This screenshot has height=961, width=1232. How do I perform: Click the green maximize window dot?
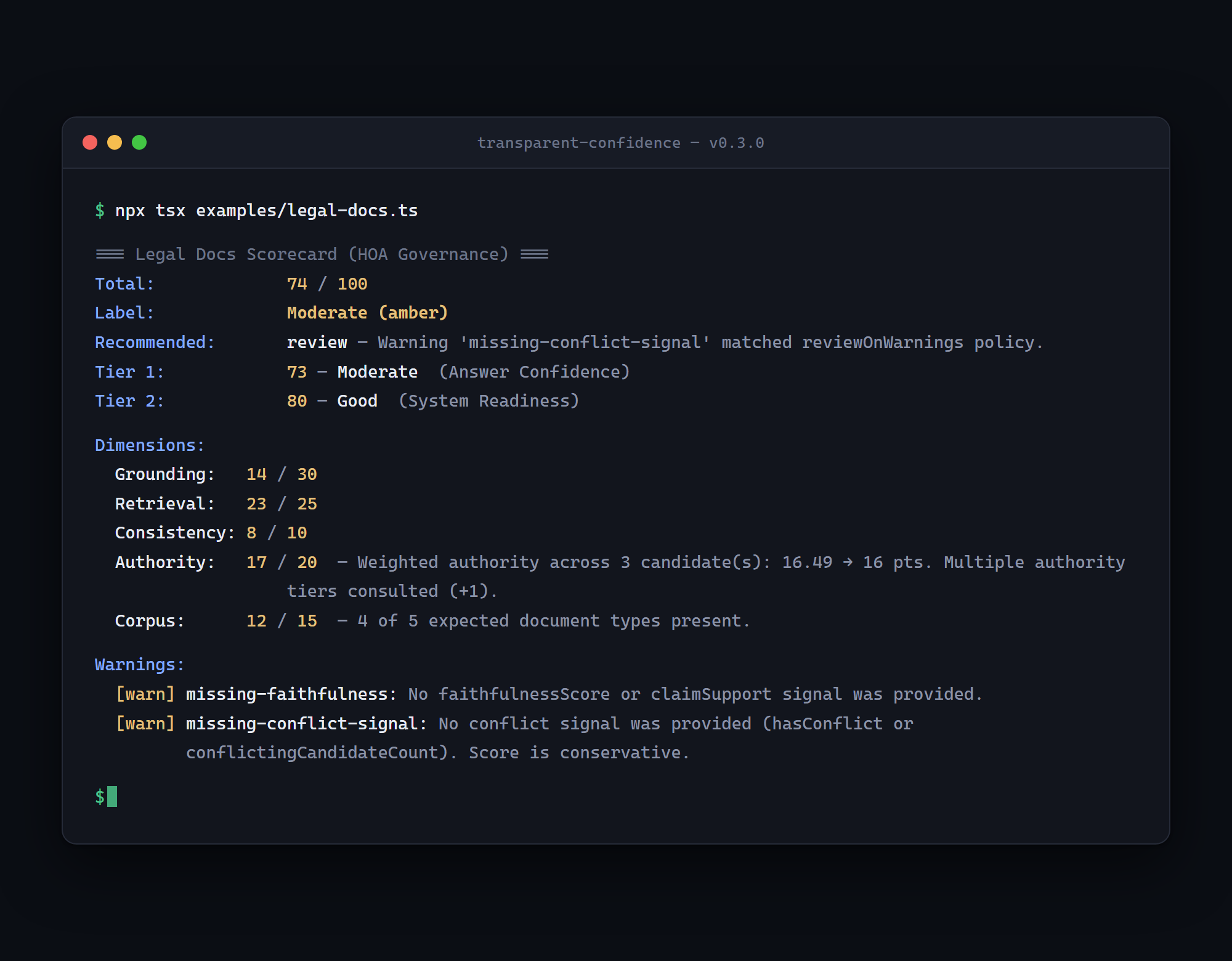pos(139,143)
